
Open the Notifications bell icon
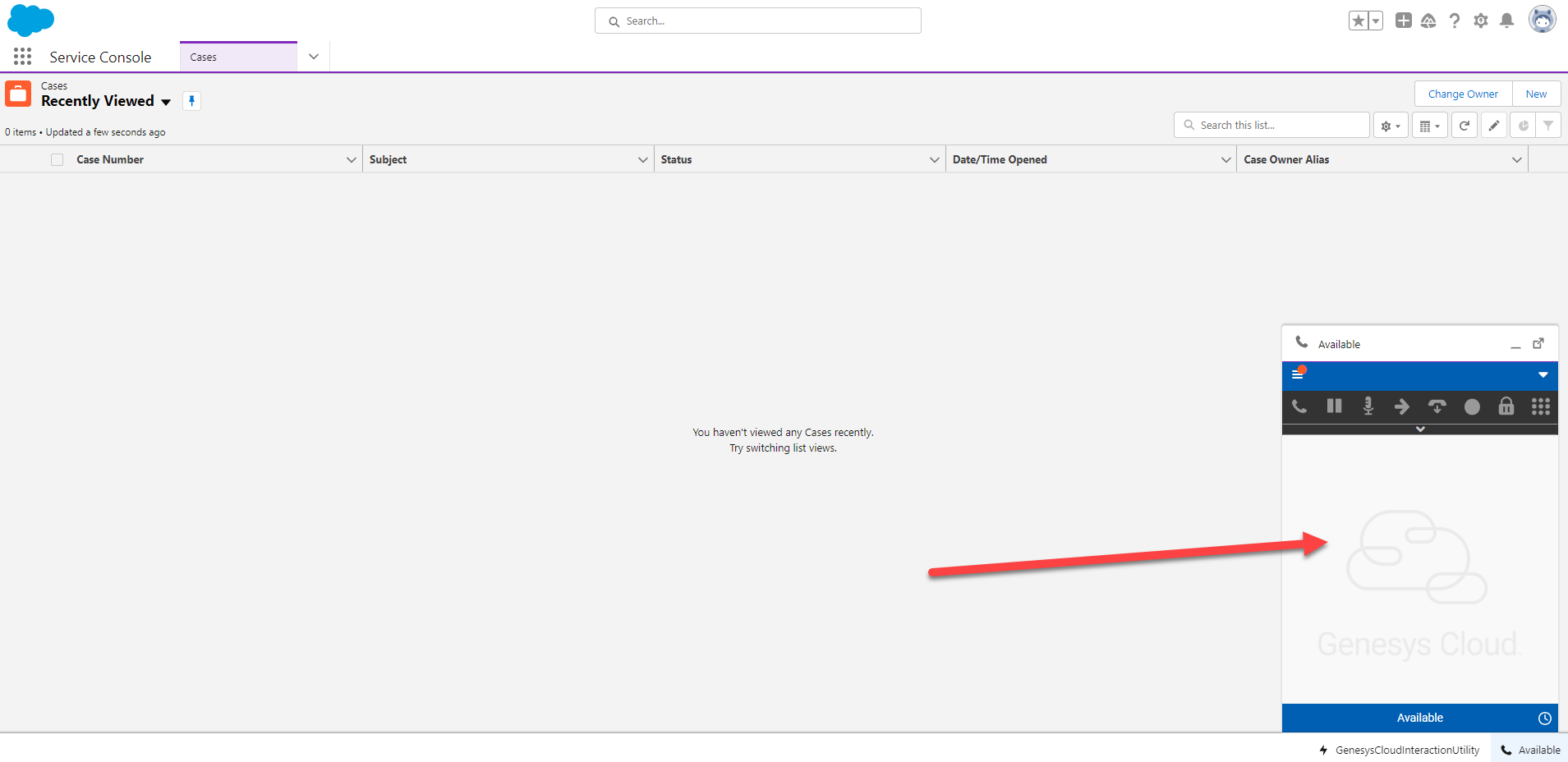[x=1506, y=21]
